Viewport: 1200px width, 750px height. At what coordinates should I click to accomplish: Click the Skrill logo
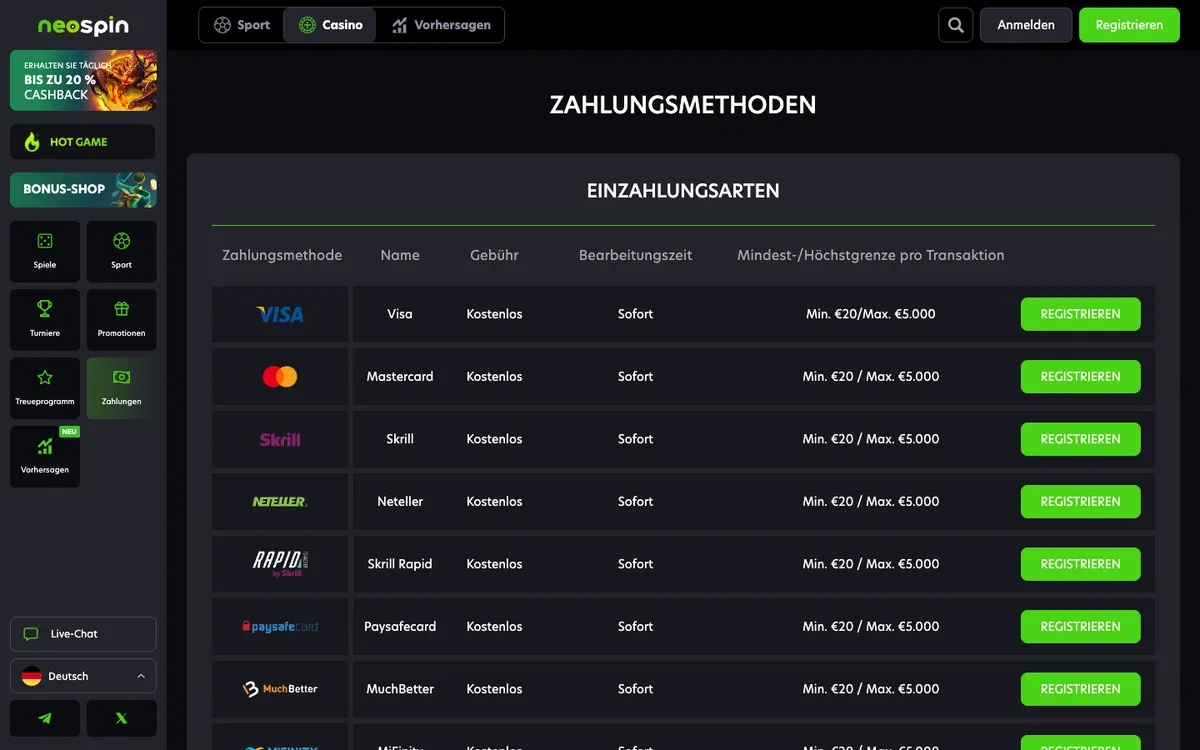(280, 439)
